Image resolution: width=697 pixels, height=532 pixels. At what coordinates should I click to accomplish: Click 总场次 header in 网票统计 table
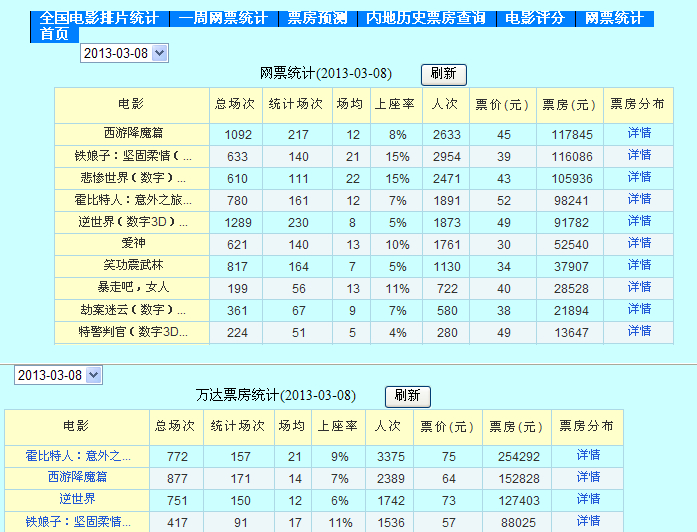tap(235, 104)
